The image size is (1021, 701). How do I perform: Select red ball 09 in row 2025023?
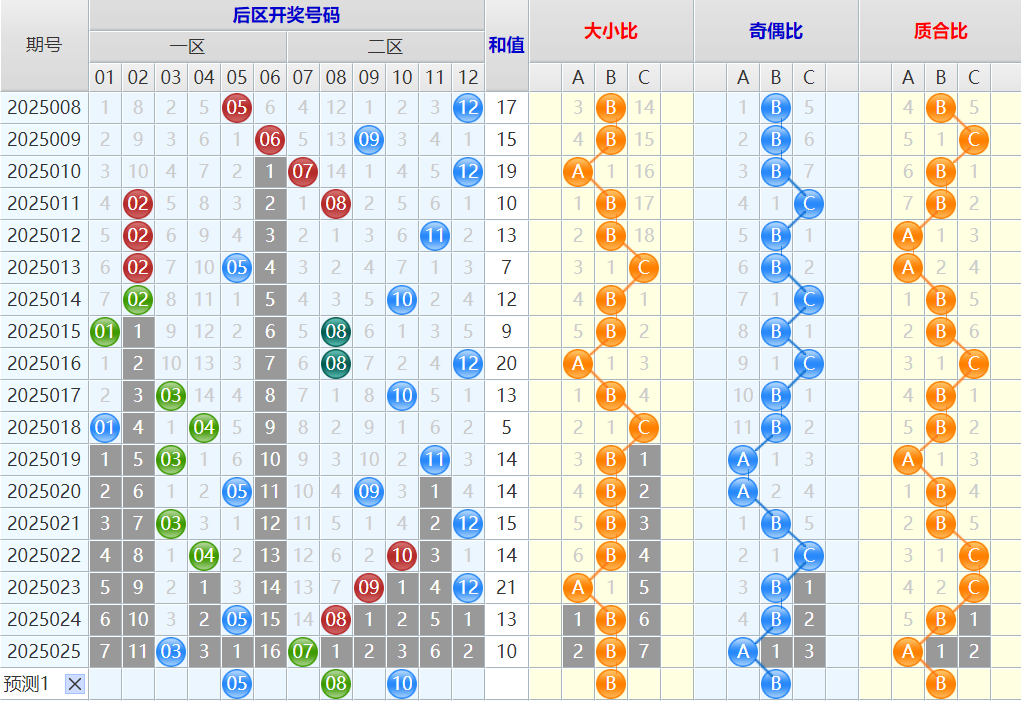pyautogui.click(x=369, y=588)
